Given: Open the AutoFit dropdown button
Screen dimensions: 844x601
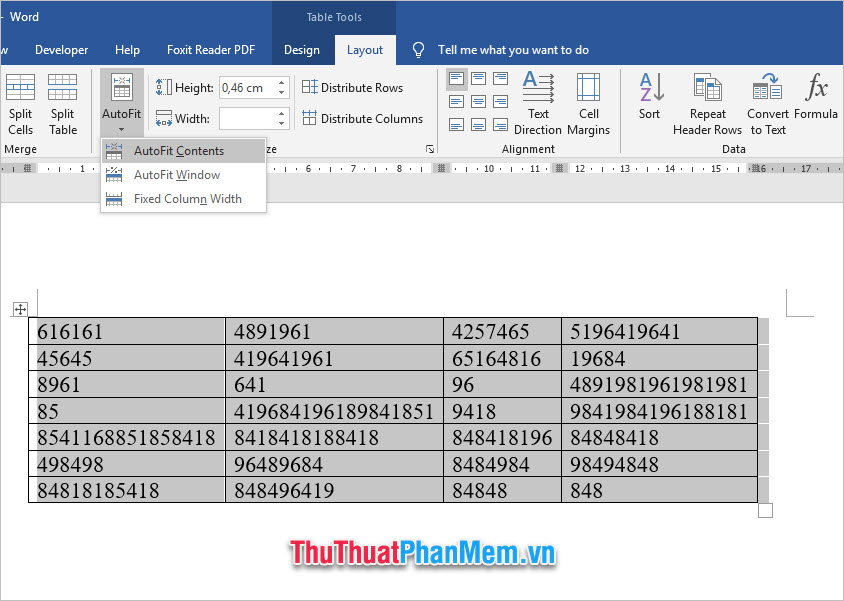Looking at the screenshot, I should click(122, 103).
